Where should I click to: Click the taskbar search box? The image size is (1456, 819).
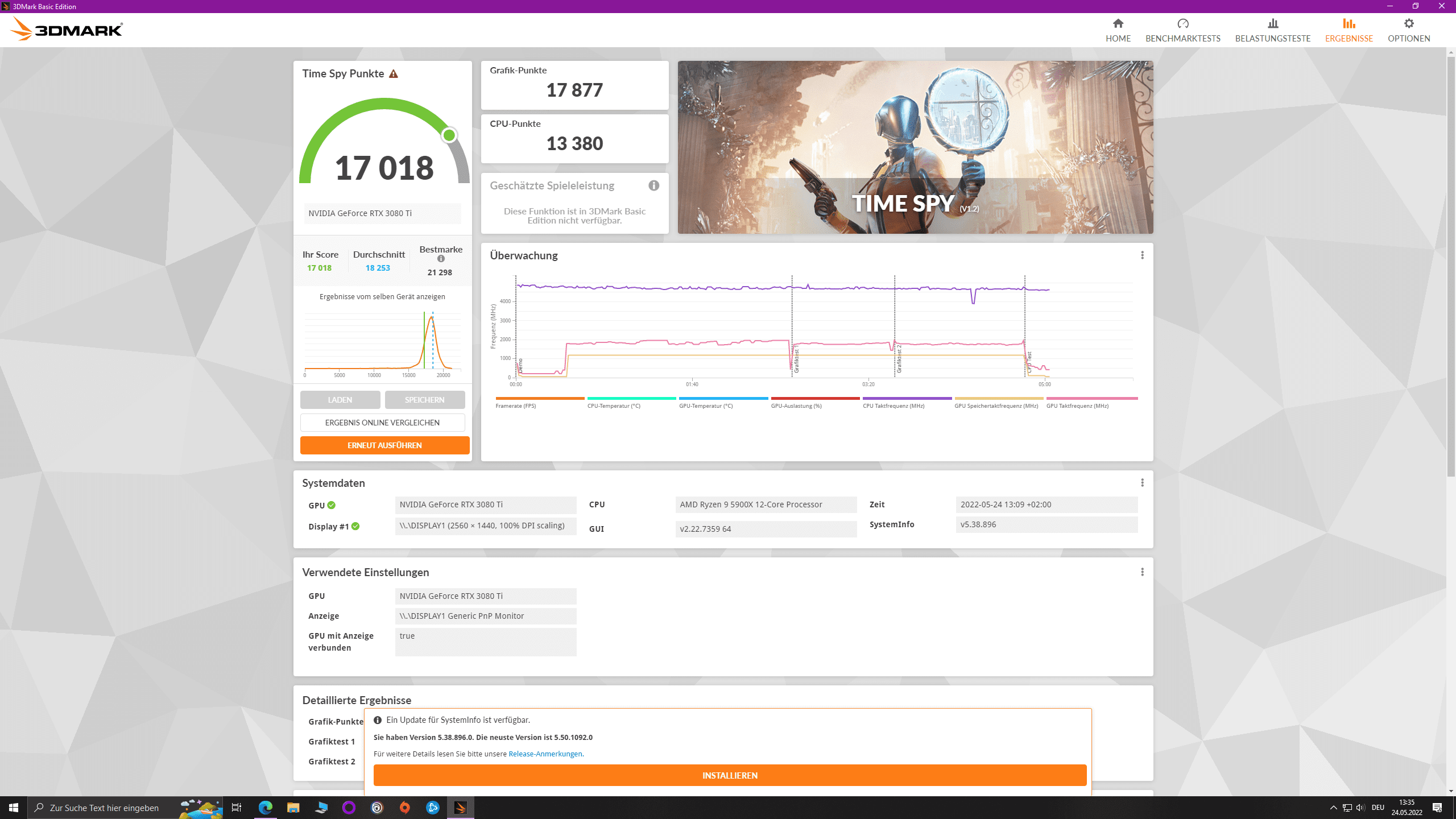[x=125, y=808]
